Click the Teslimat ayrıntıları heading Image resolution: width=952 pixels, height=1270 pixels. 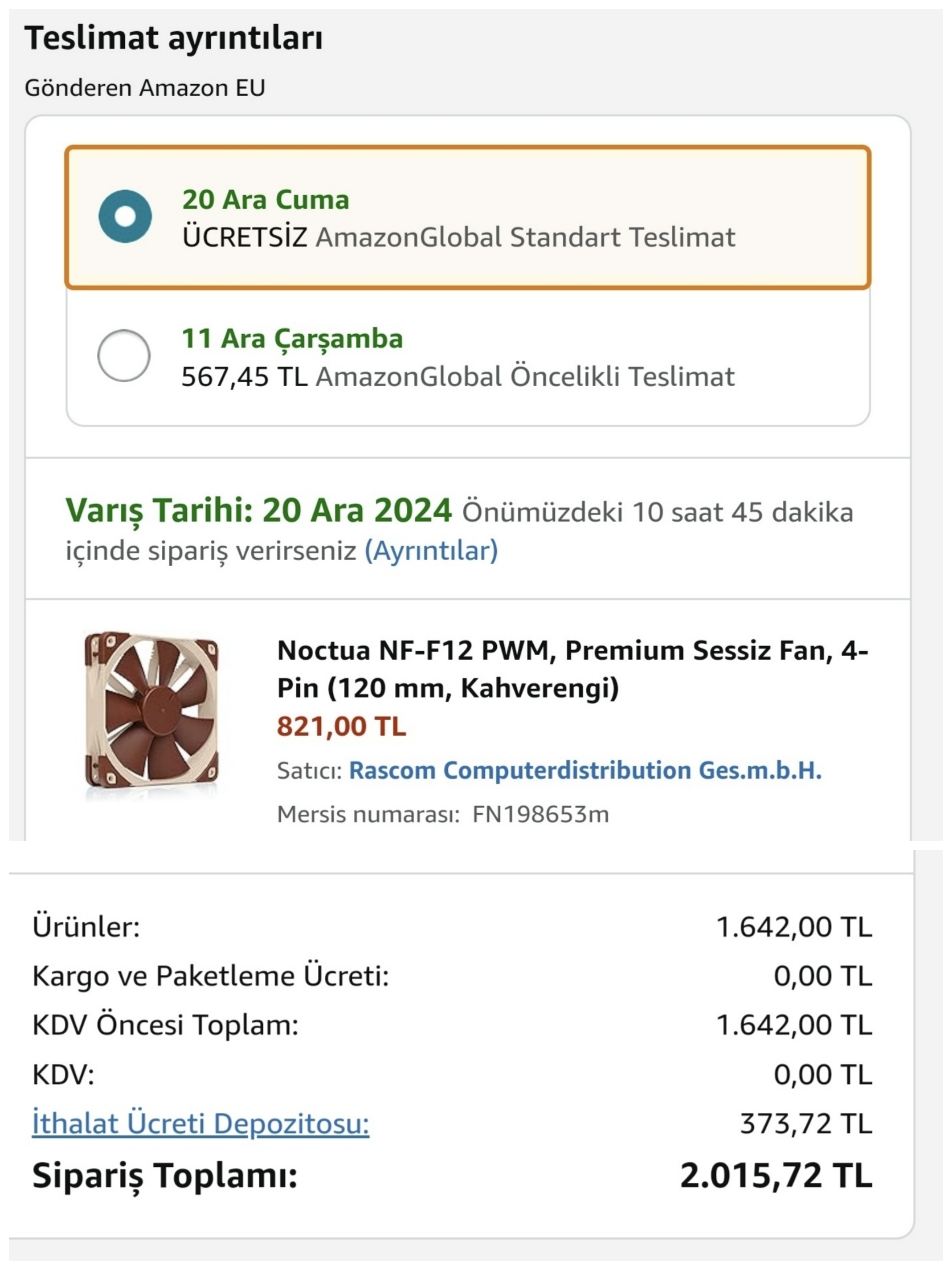[x=173, y=38]
